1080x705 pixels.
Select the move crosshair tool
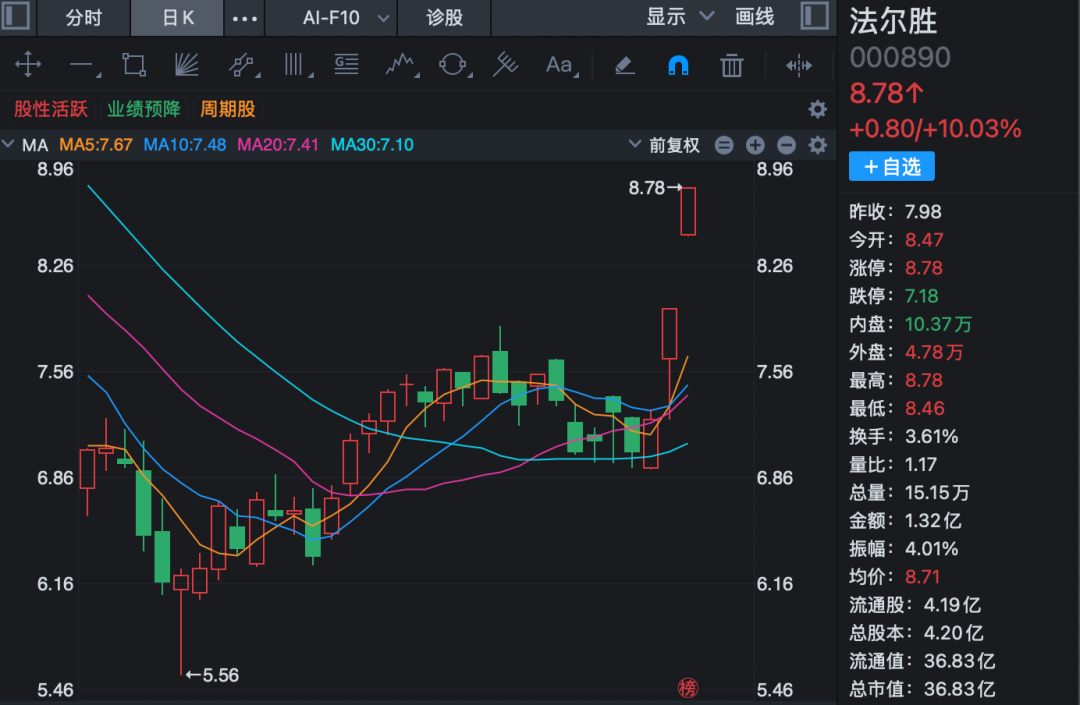click(28, 65)
